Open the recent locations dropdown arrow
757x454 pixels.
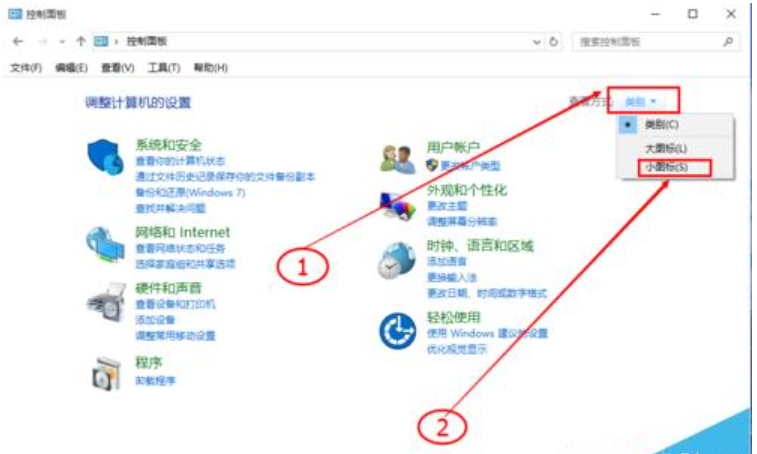tap(62, 42)
